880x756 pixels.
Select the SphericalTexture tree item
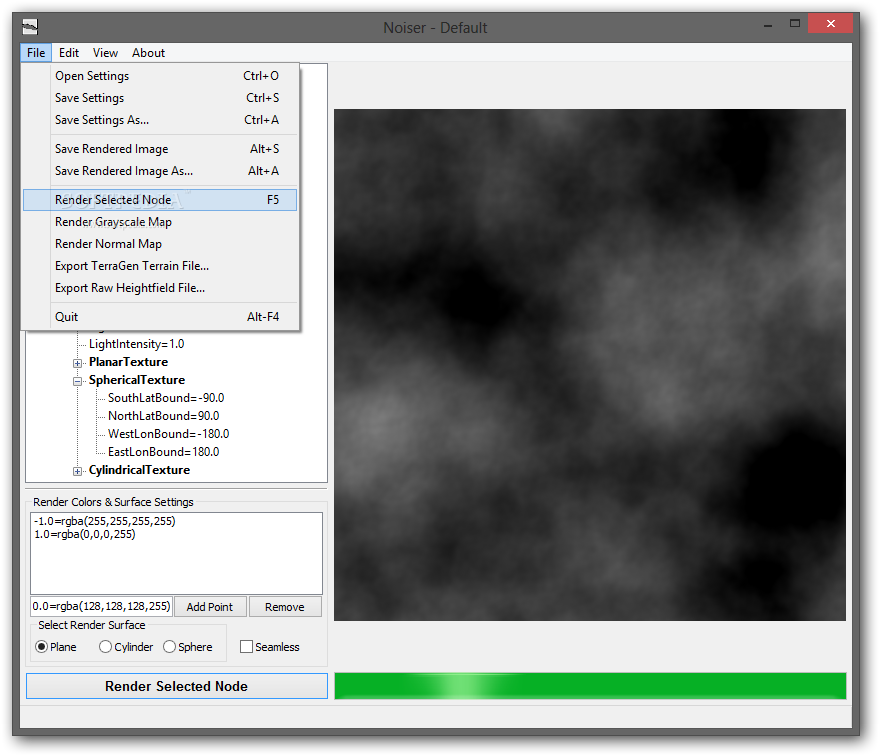(137, 380)
